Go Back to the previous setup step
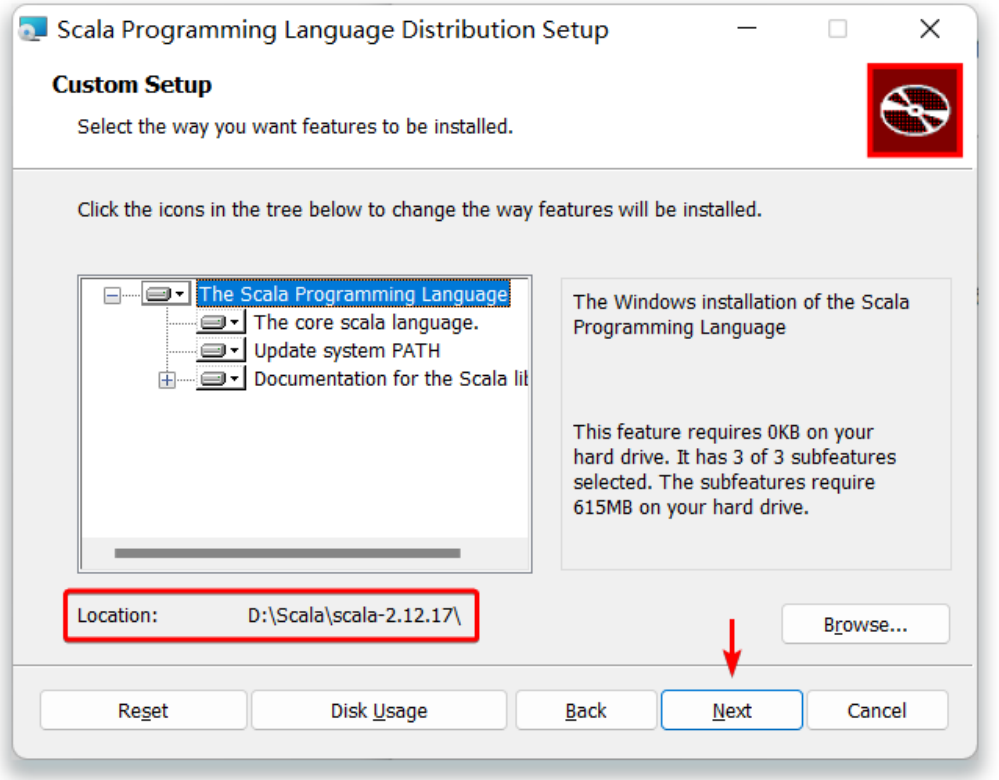This screenshot has width=999, height=780. [586, 710]
